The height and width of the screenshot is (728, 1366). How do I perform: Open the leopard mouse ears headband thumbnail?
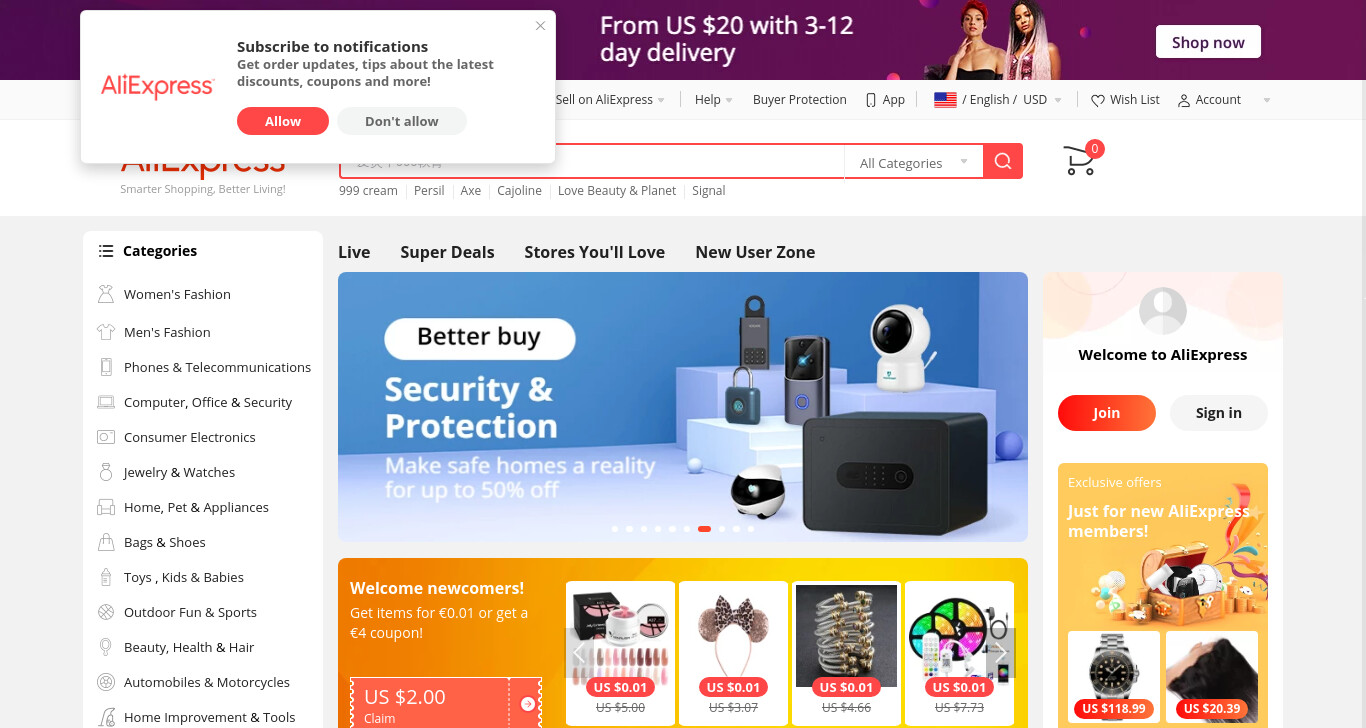click(x=733, y=636)
